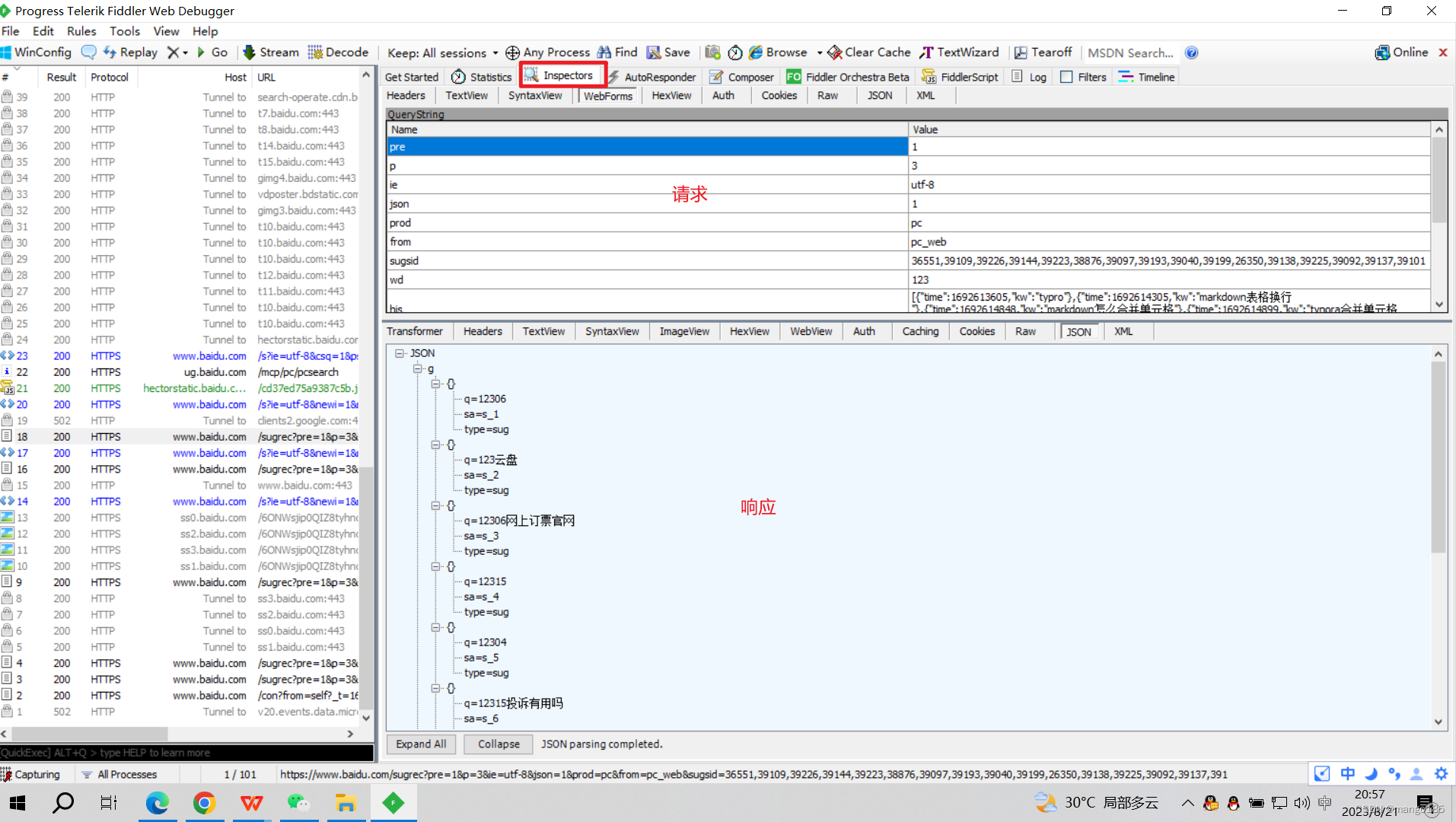Open the Tools menu
Image resolution: width=1456 pixels, height=822 pixels.
pyautogui.click(x=125, y=31)
